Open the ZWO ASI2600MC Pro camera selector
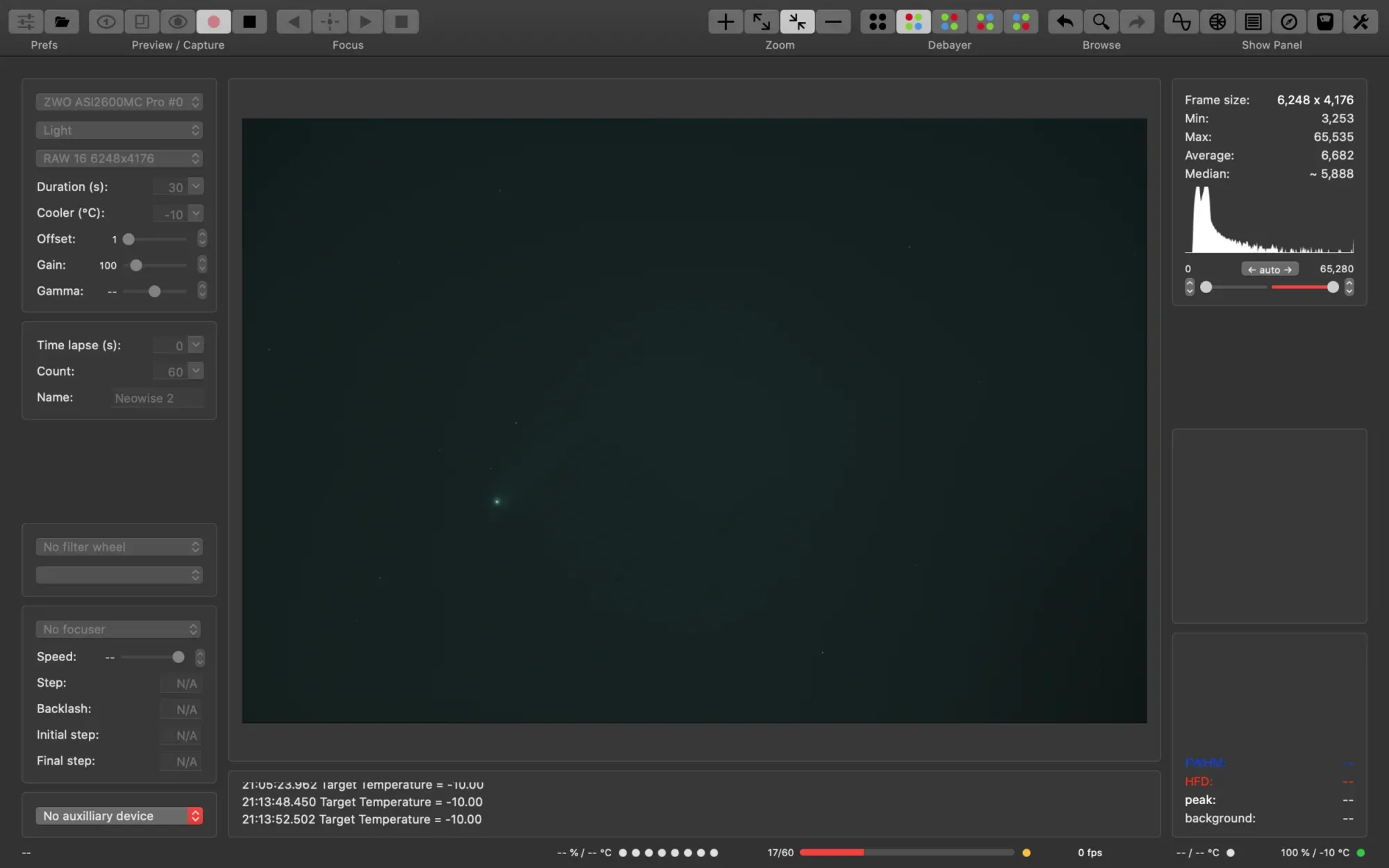The height and width of the screenshot is (868, 1389). click(119, 101)
